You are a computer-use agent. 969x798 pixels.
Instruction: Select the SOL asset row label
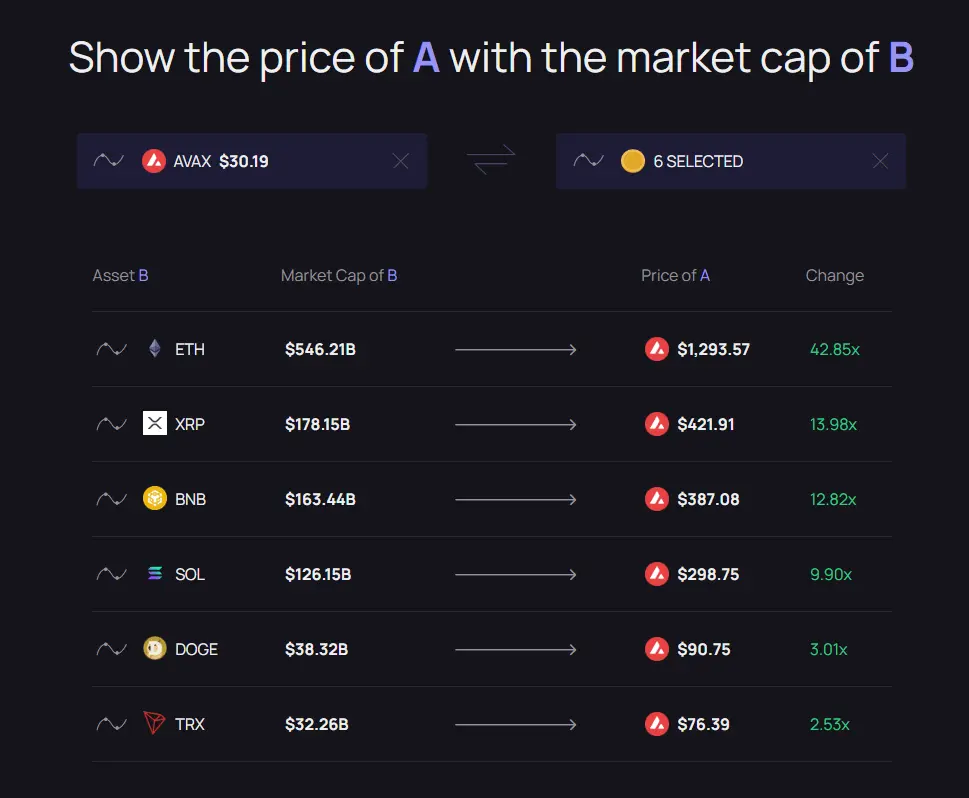point(190,574)
